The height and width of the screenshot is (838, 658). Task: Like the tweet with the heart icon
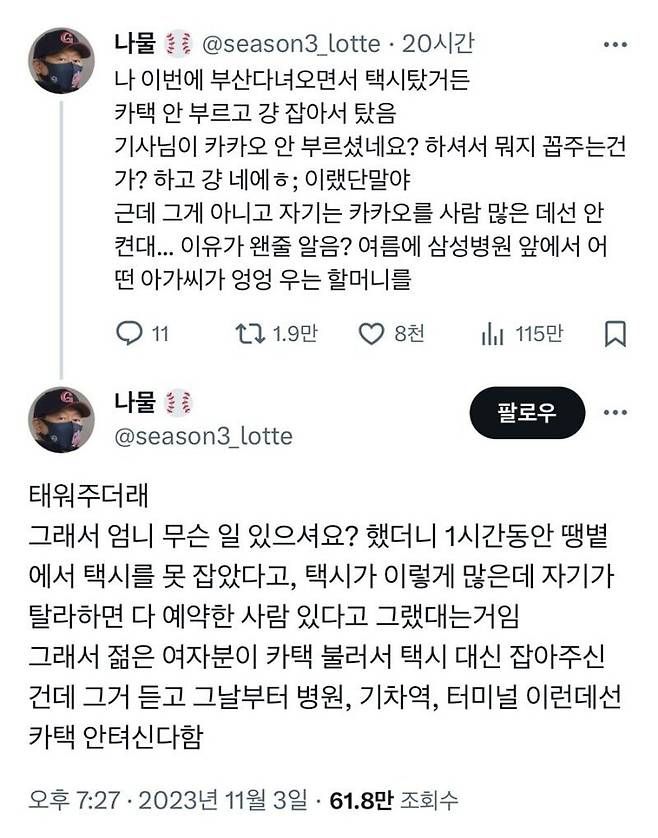(372, 334)
